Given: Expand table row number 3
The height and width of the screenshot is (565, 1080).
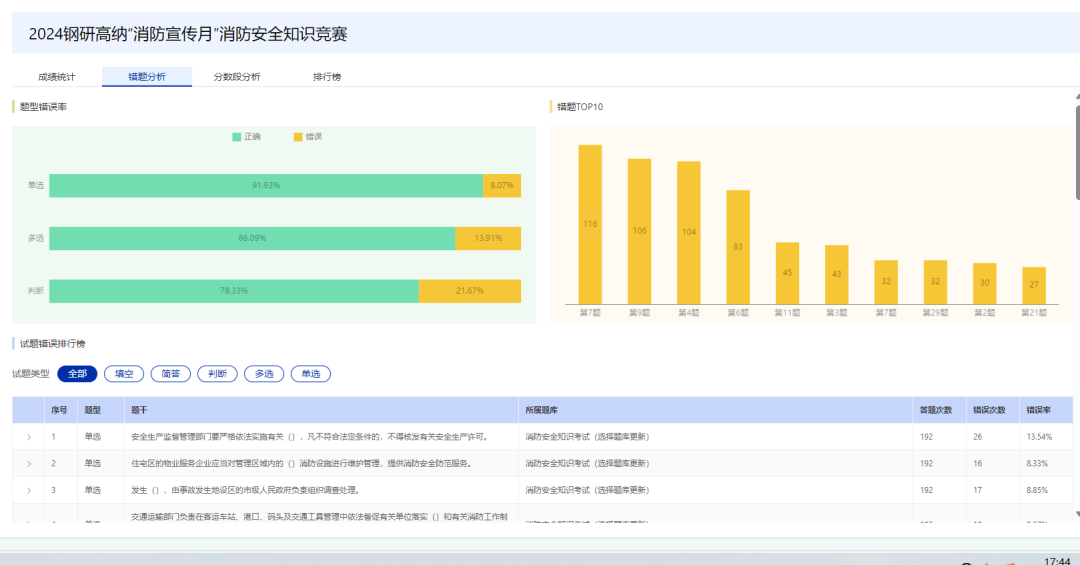Looking at the screenshot, I should pos(29,491).
